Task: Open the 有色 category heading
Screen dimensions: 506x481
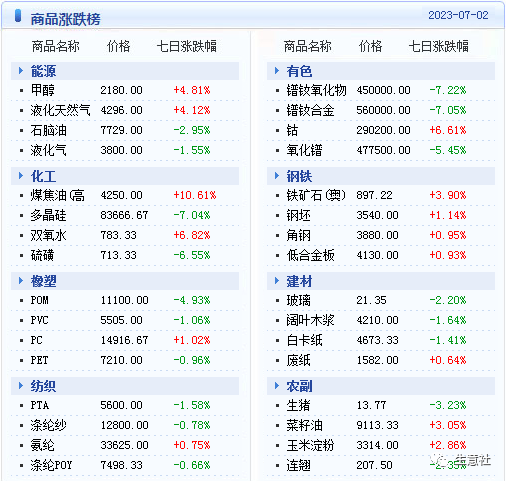Action: [299, 71]
